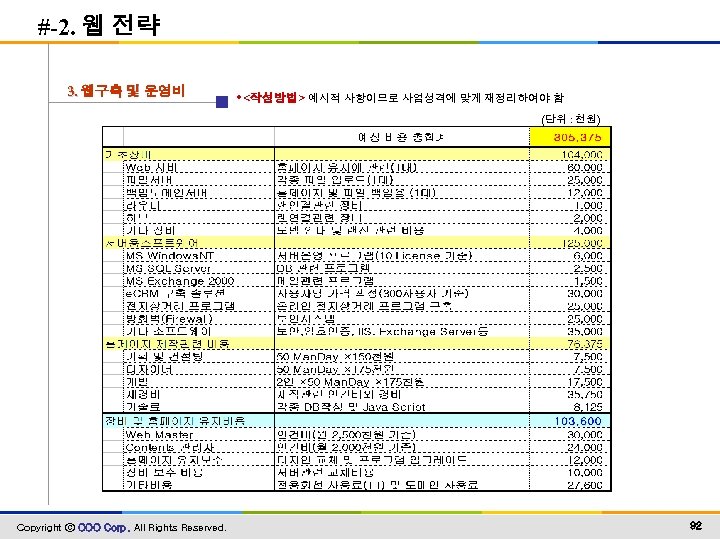Click the '6,000' value cell
This screenshot has width=720, height=540.
click(588, 256)
